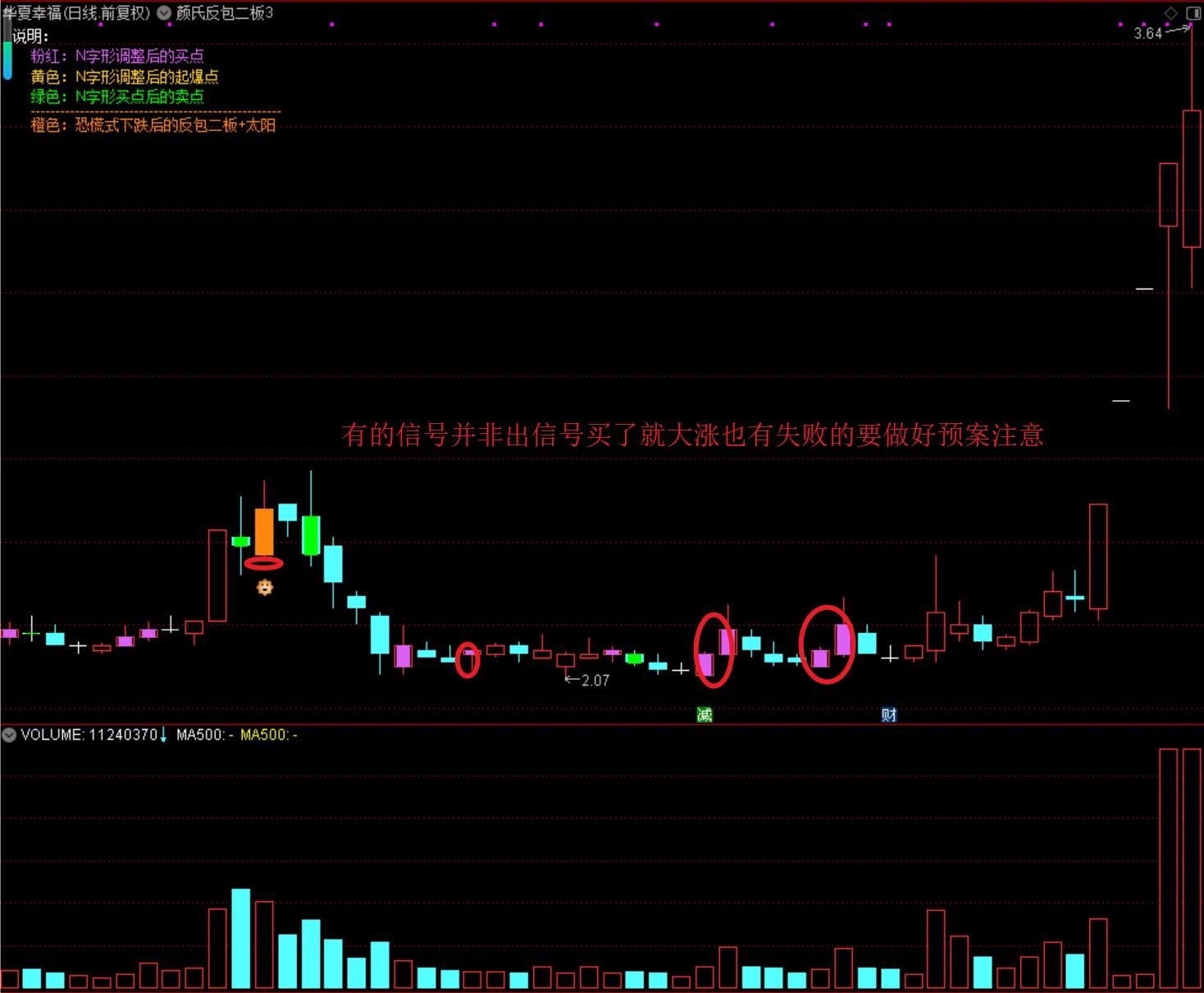Click the VOLUME: 11240370 readout
Screen dimensions: 1204x993
pos(89,735)
